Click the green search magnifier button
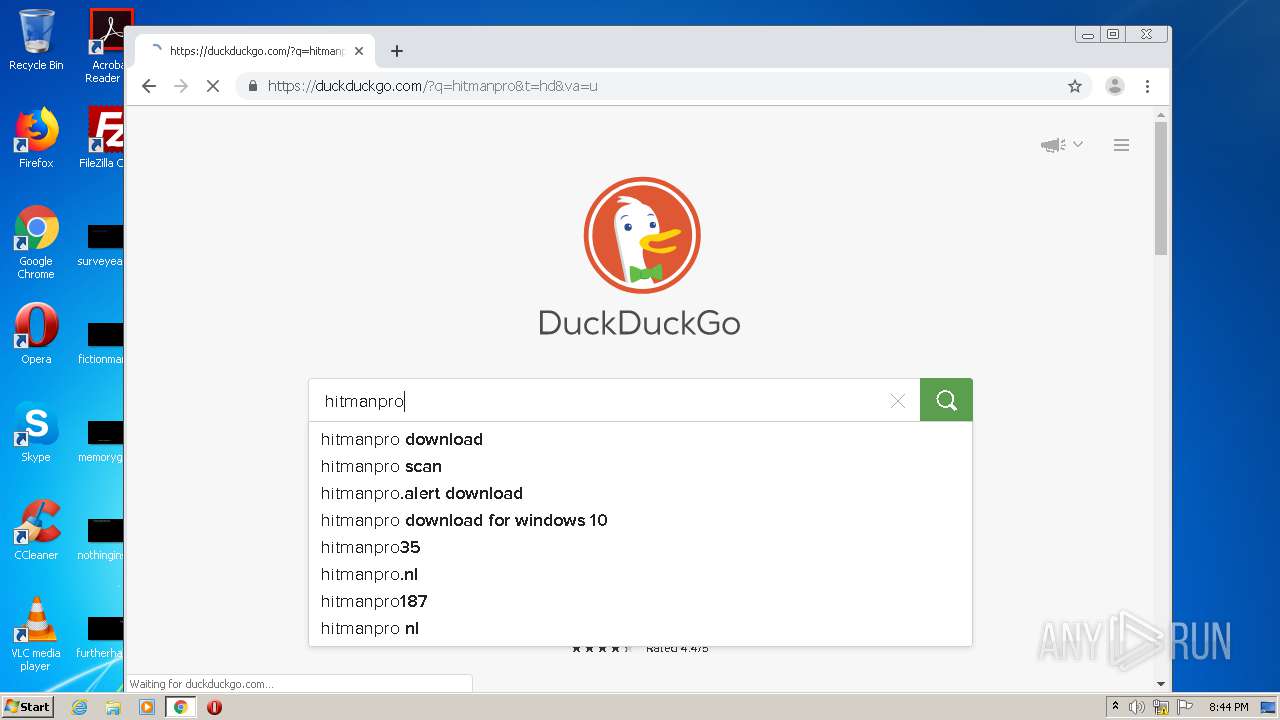Image resolution: width=1280 pixels, height=720 pixels. [x=946, y=400]
